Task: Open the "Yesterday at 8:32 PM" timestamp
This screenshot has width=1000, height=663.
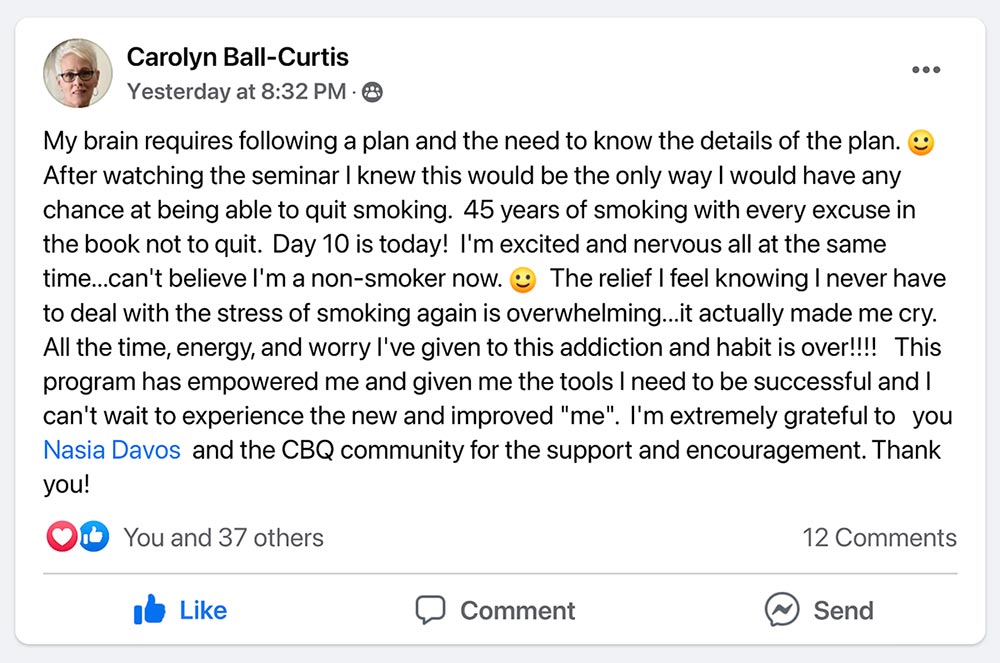Action: [x=236, y=92]
